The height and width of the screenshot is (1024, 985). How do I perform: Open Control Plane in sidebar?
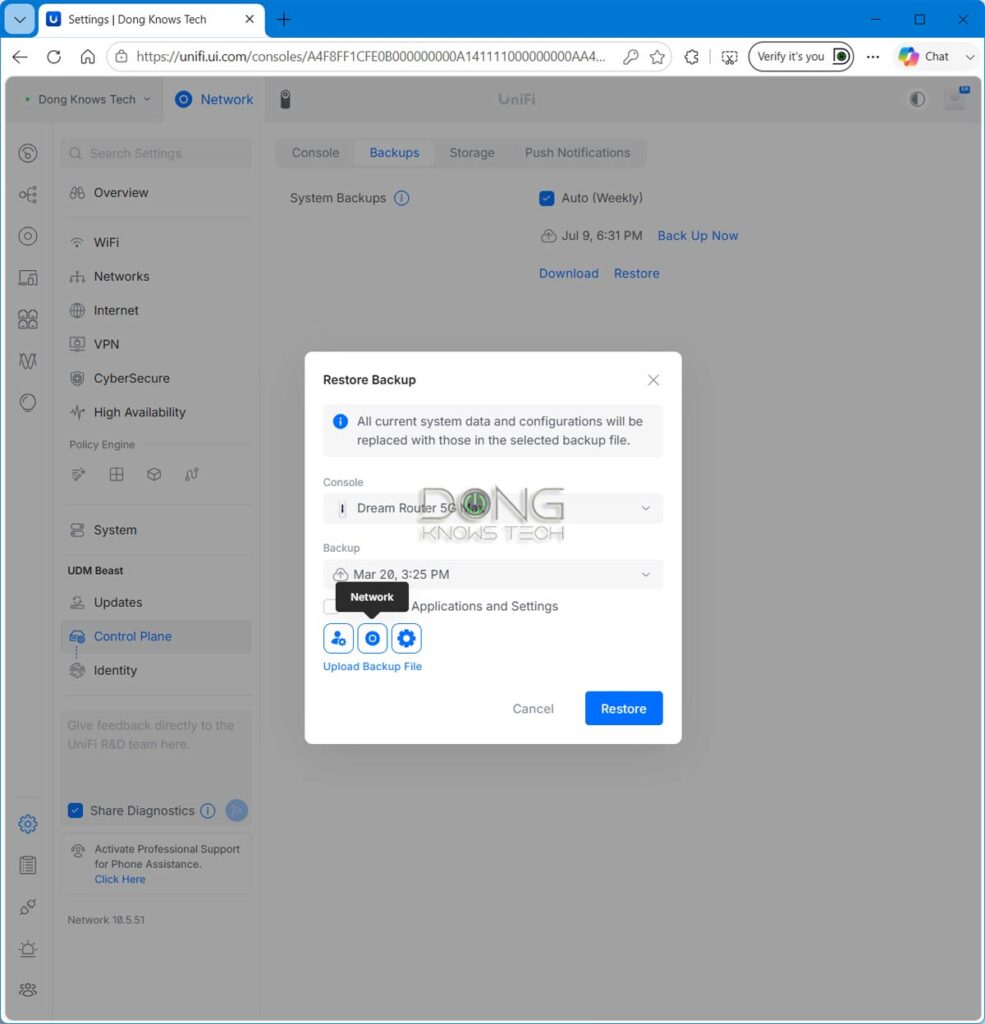157,636
